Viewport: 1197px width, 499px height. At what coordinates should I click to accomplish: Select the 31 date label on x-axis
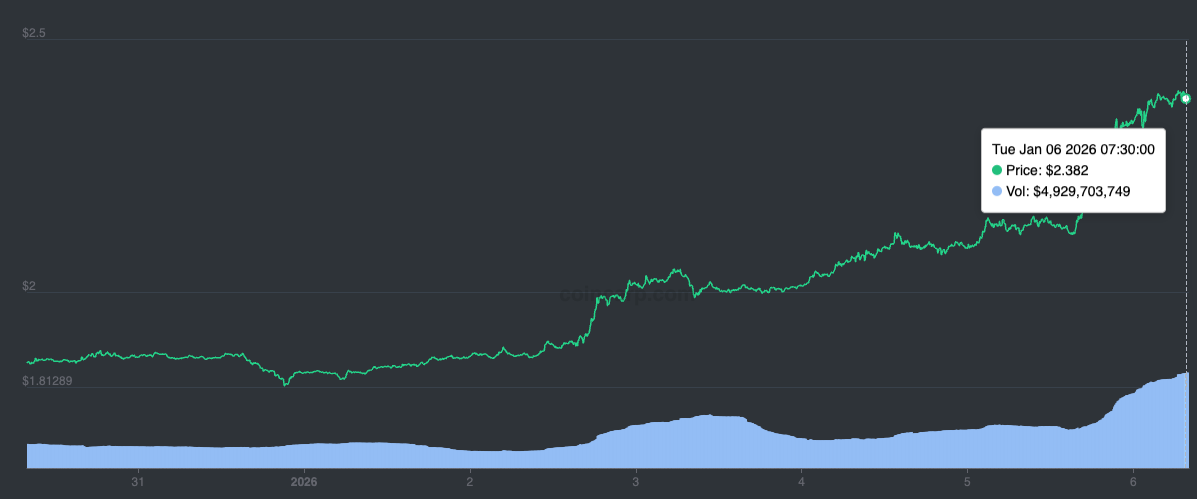(137, 482)
